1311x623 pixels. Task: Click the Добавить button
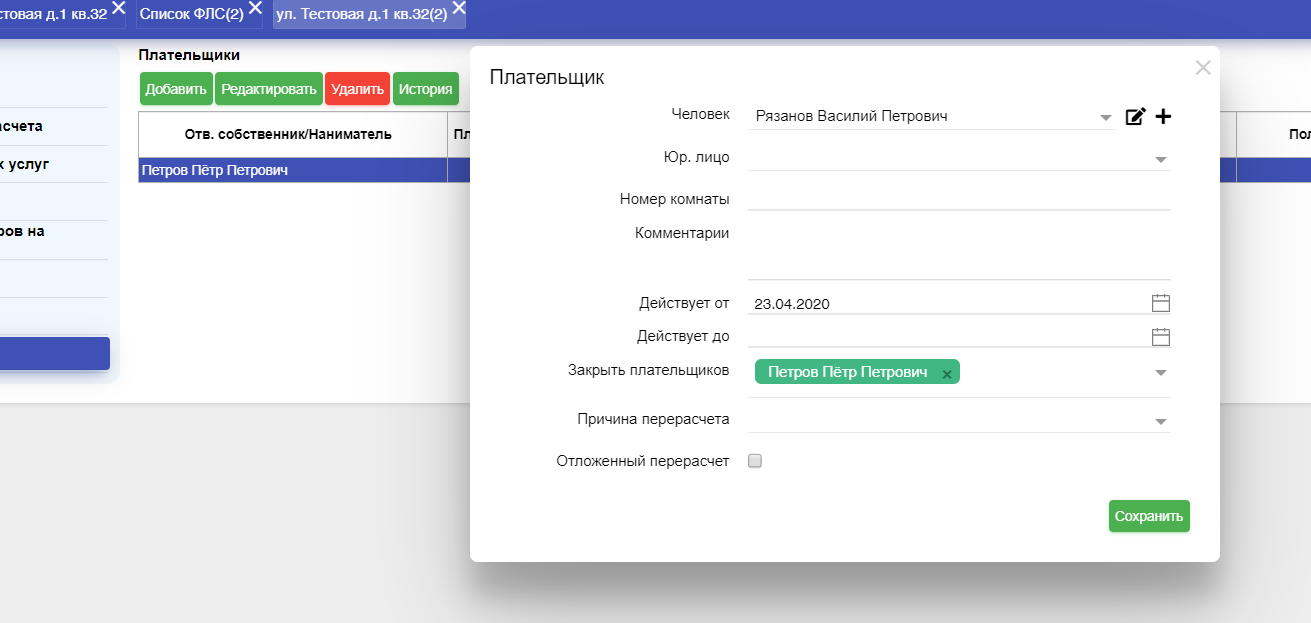(176, 89)
